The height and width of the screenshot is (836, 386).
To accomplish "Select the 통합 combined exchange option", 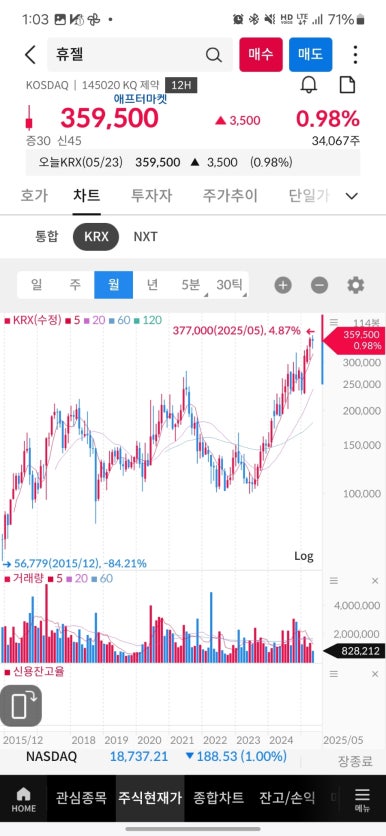I will 46,236.
